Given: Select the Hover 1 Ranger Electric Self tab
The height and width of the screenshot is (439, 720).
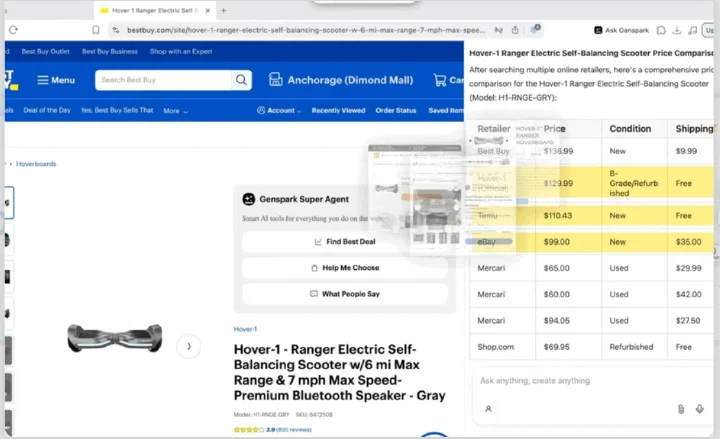Looking at the screenshot, I should pos(154,10).
